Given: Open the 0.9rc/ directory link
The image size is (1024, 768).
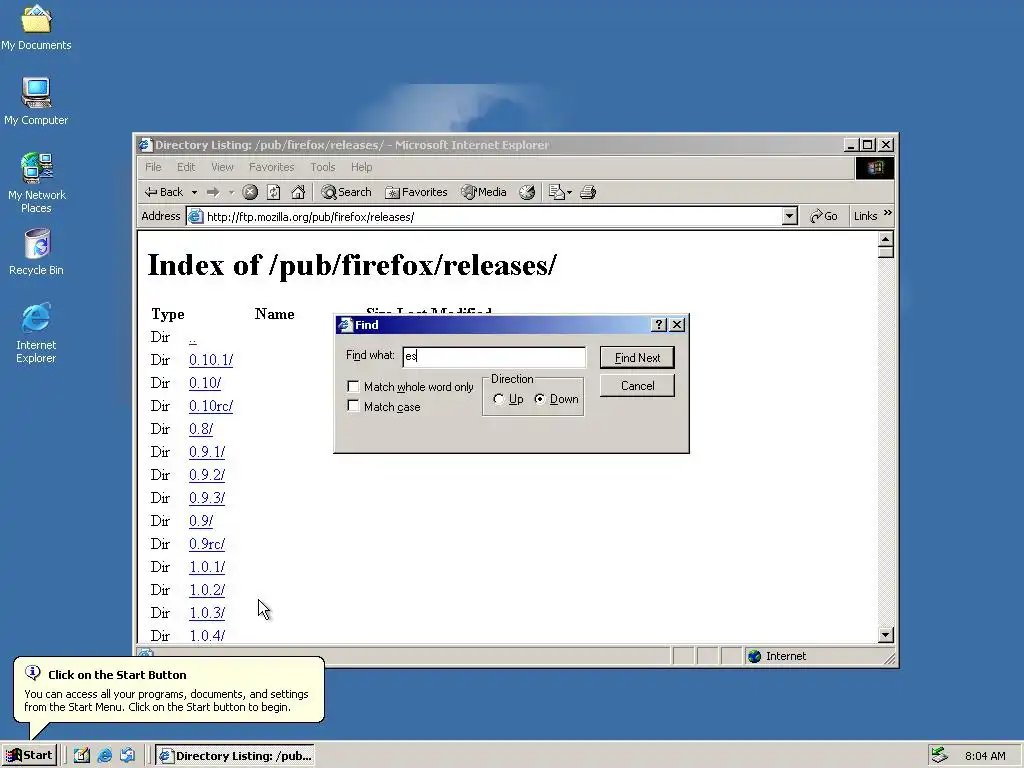Looking at the screenshot, I should [x=207, y=544].
